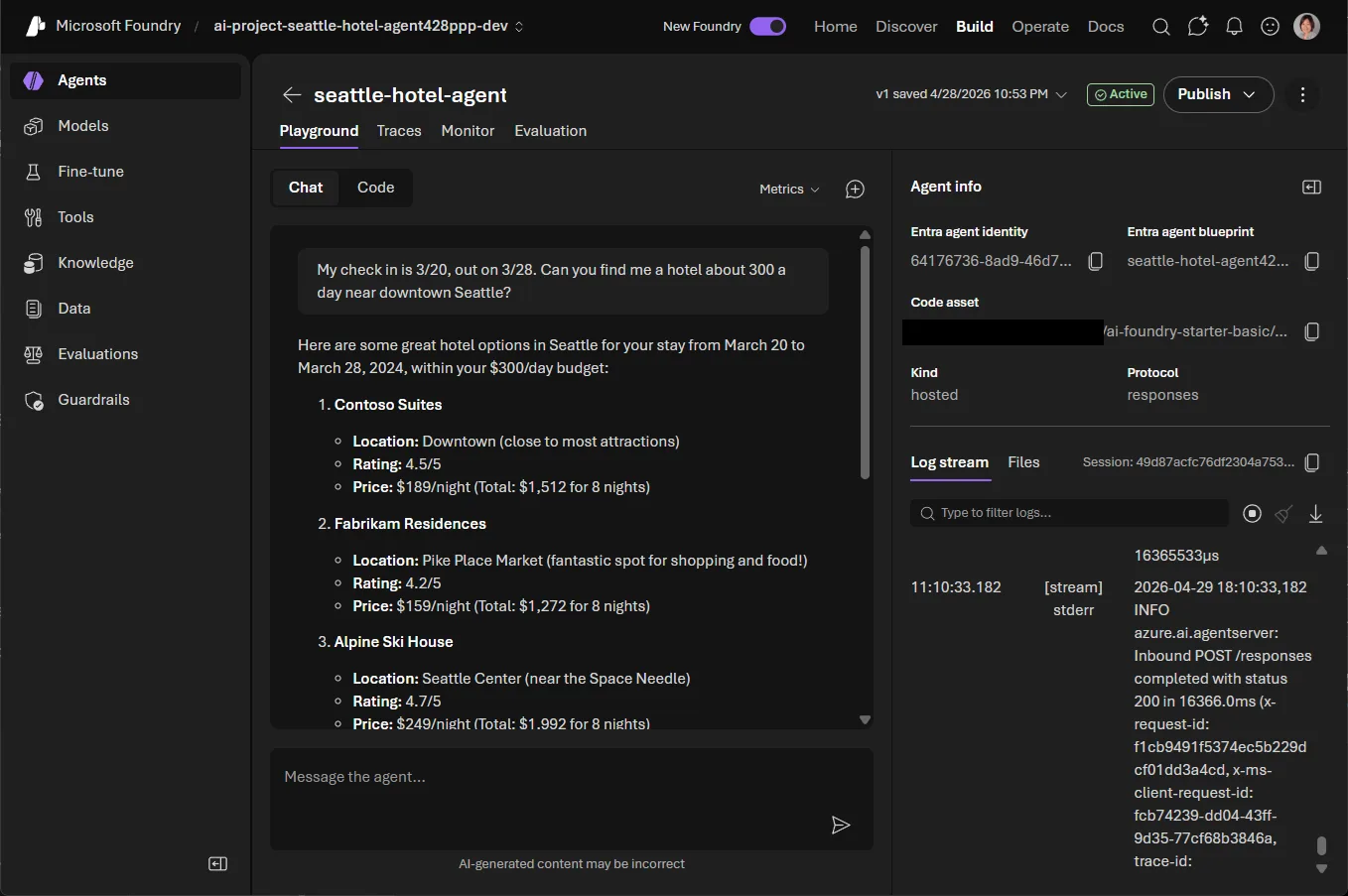Select the Files tab

point(1023,462)
